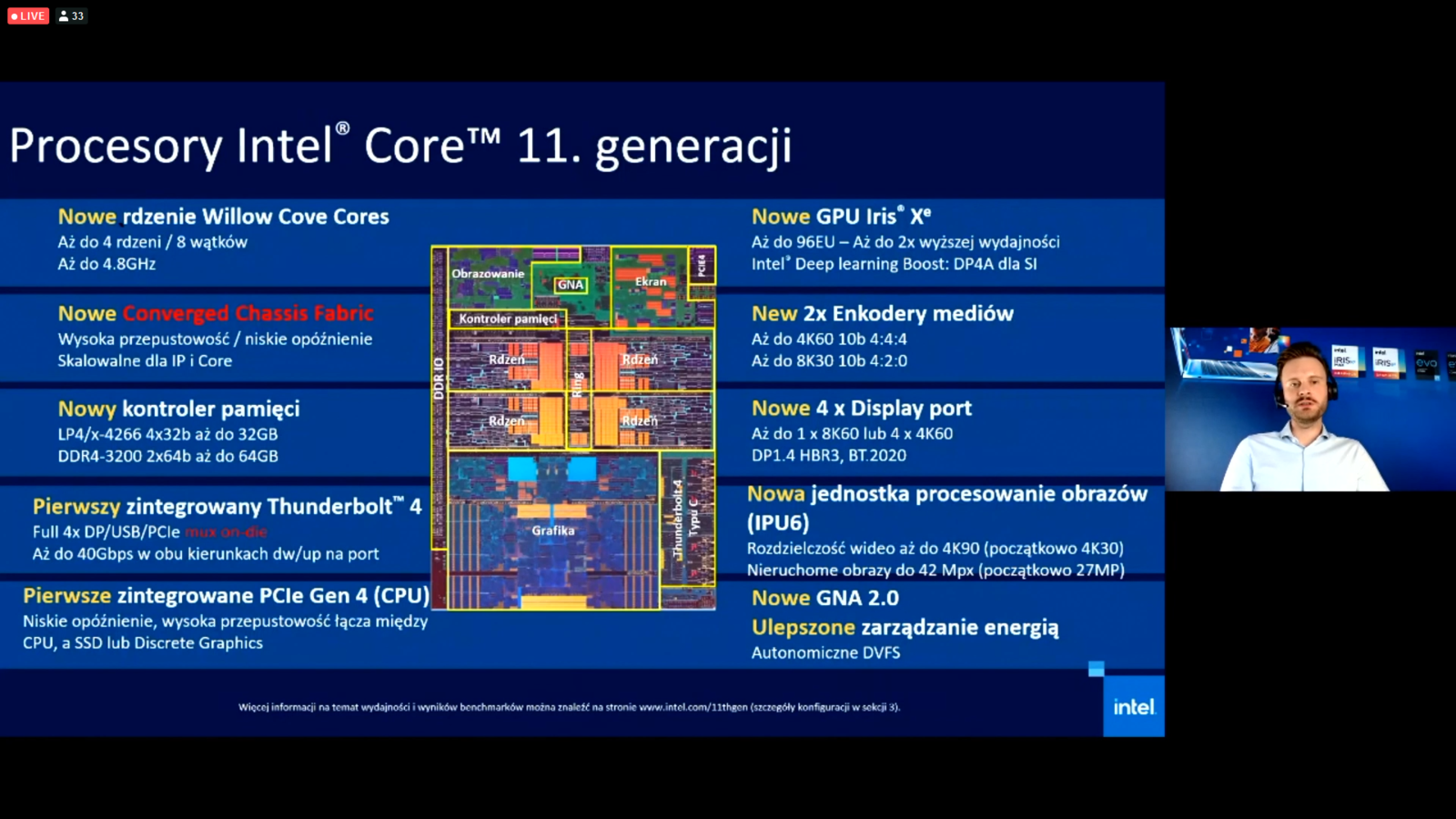Viewport: 1456px width, 819px height.
Task: Click the GNA block on the die diagram
Action: tap(570, 285)
